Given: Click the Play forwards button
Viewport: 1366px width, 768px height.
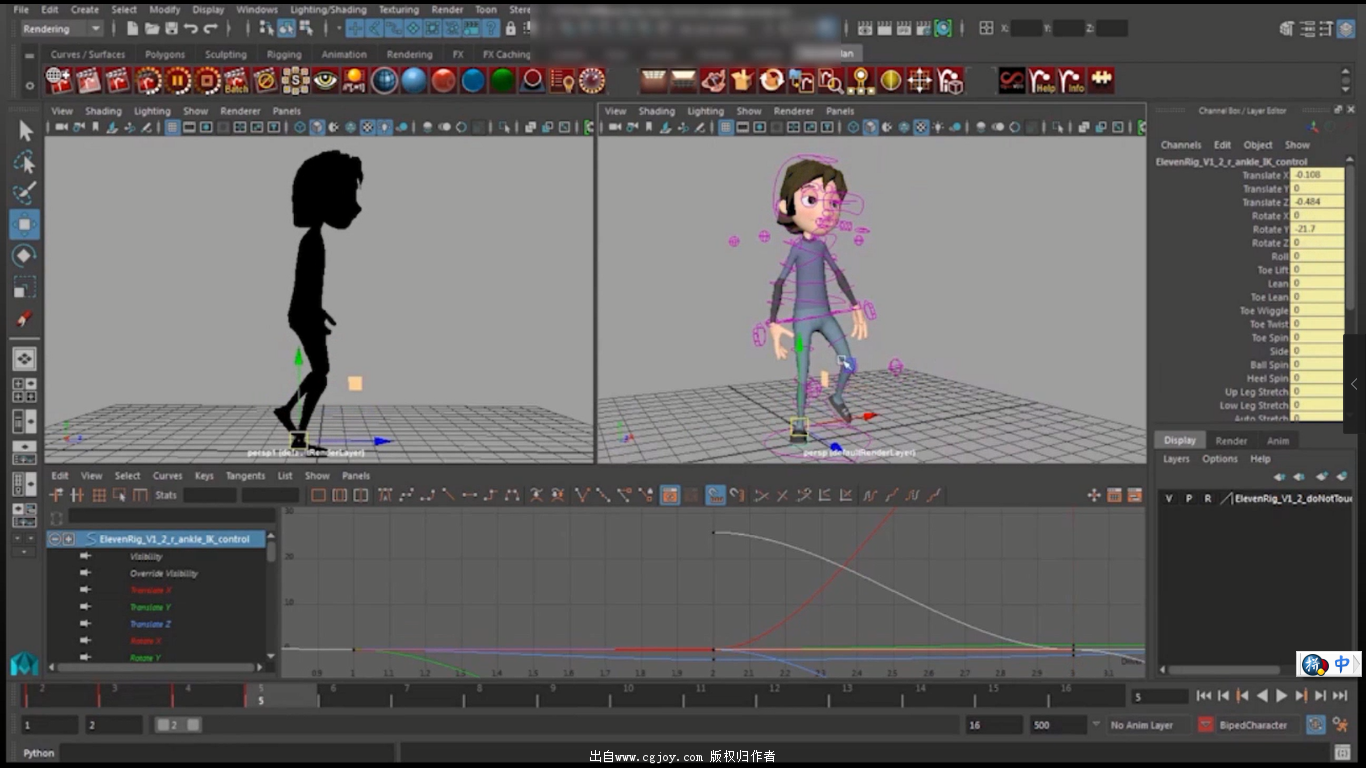Looking at the screenshot, I should click(x=1282, y=696).
